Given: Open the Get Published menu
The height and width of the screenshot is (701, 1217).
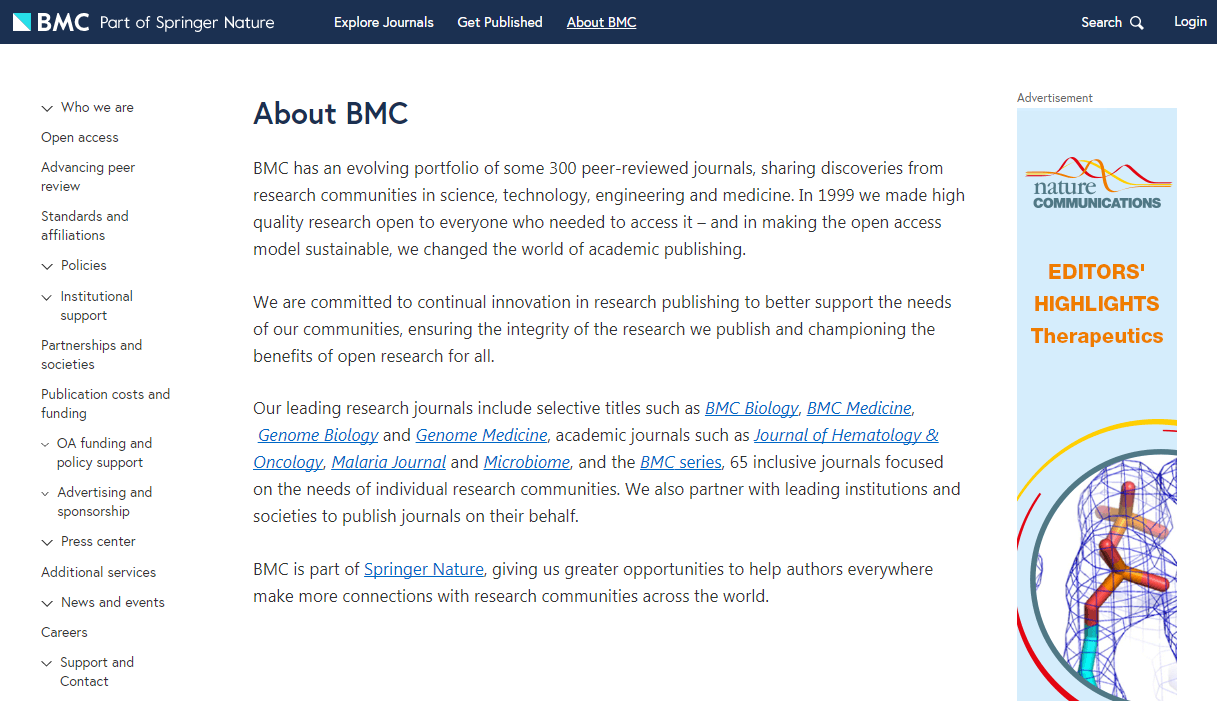Looking at the screenshot, I should 500,22.
